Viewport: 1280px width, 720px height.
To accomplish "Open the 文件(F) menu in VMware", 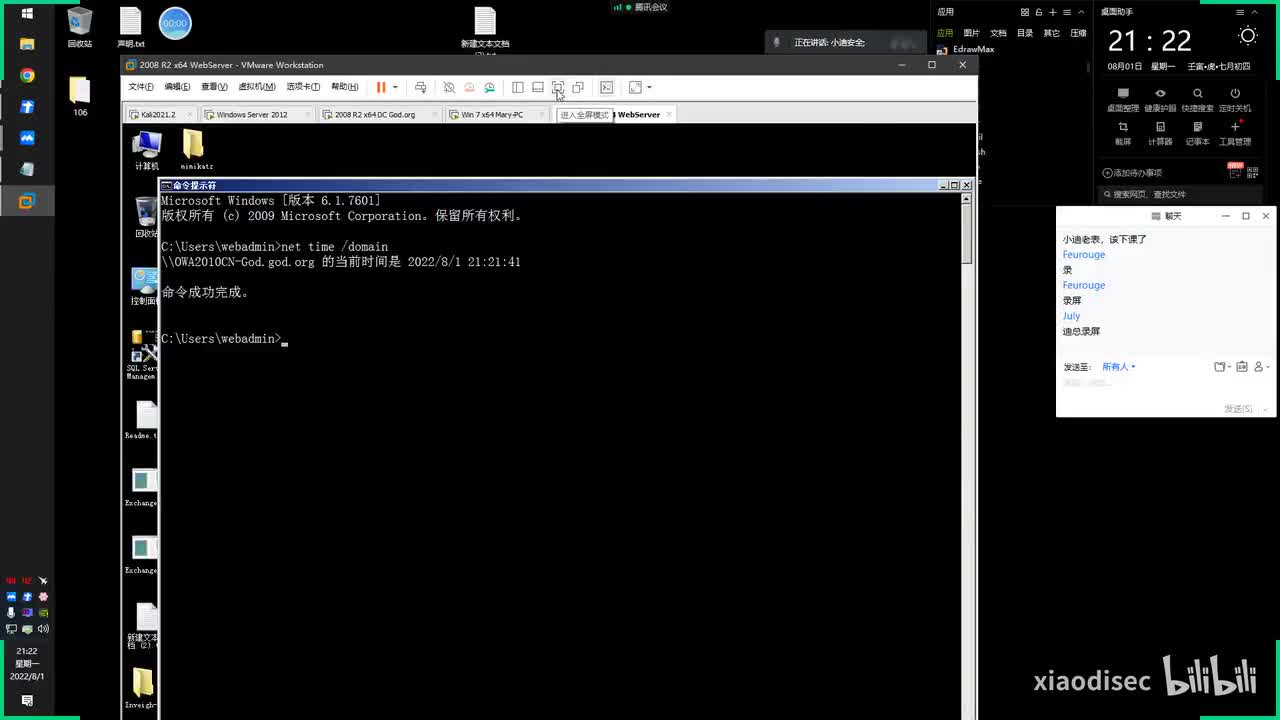I will [141, 87].
